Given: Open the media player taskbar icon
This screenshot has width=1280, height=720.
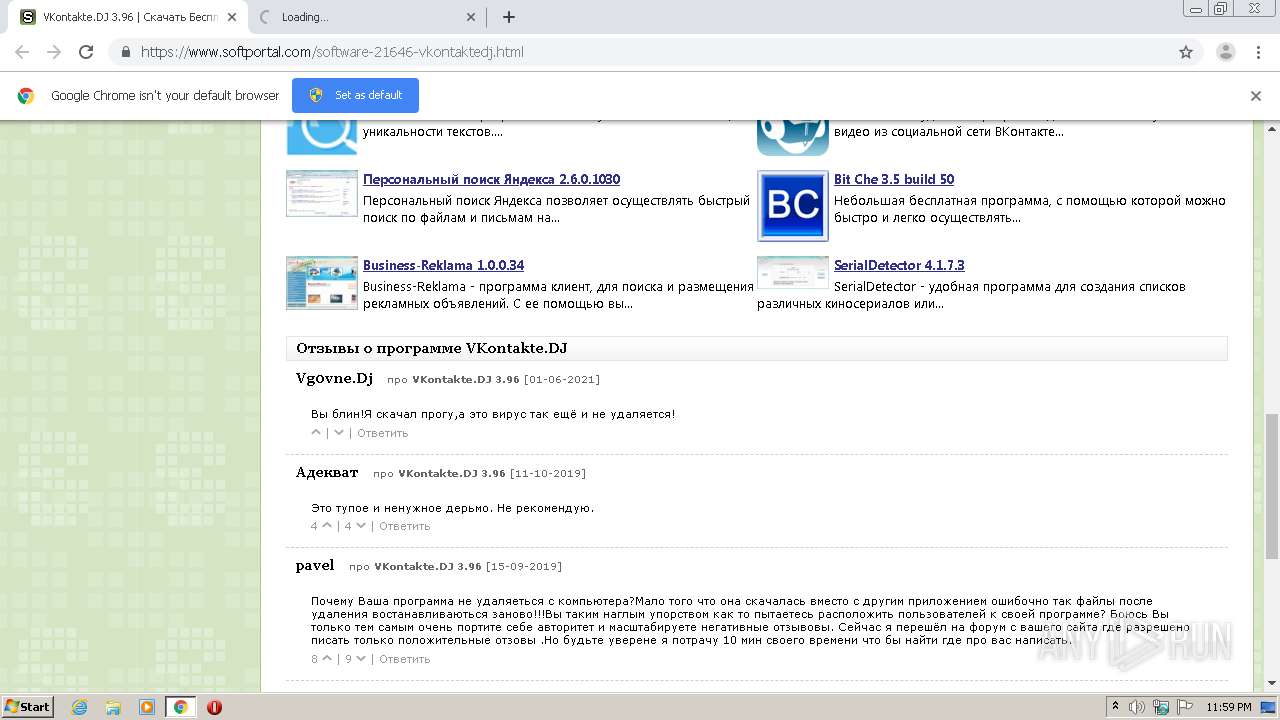Looking at the screenshot, I should 147,707.
